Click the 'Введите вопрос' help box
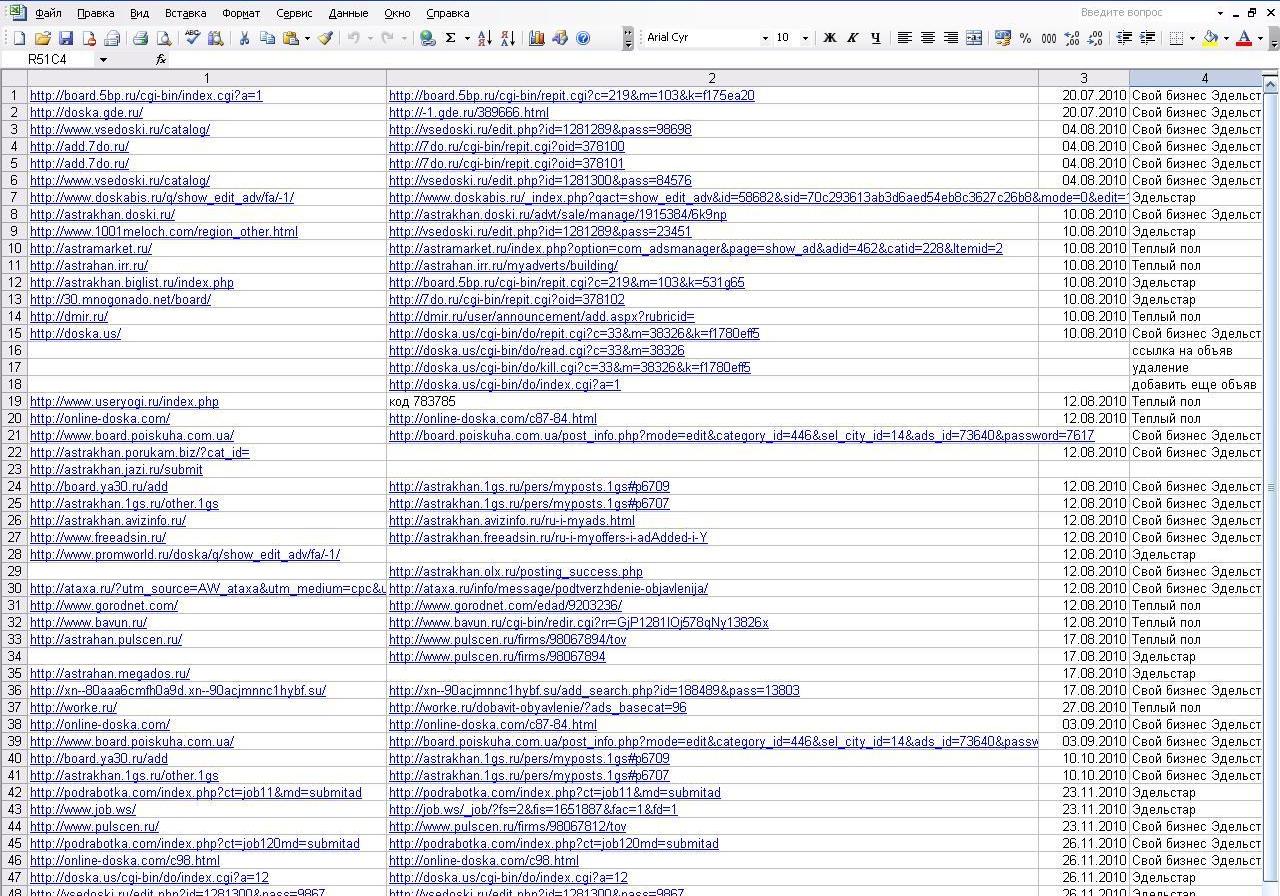 click(x=1144, y=13)
